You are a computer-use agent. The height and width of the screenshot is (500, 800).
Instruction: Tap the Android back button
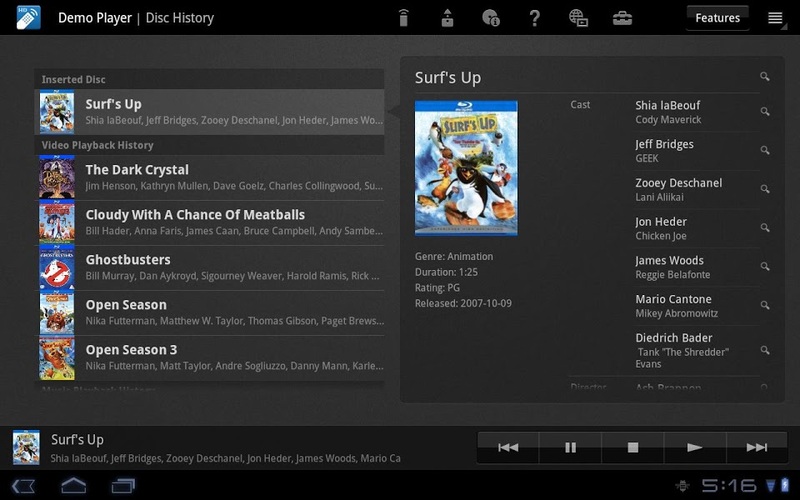tap(23, 486)
